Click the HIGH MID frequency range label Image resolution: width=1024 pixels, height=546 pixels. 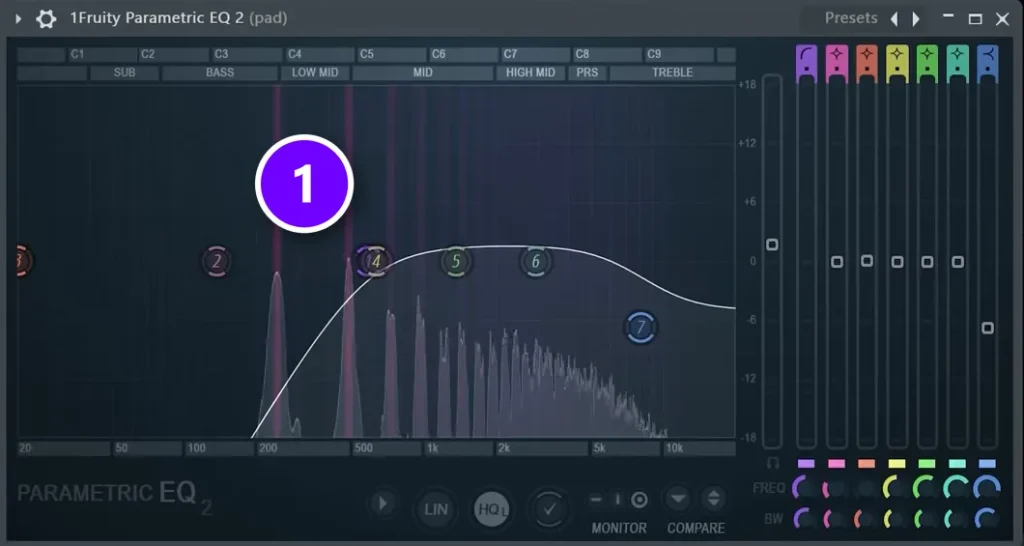point(530,72)
